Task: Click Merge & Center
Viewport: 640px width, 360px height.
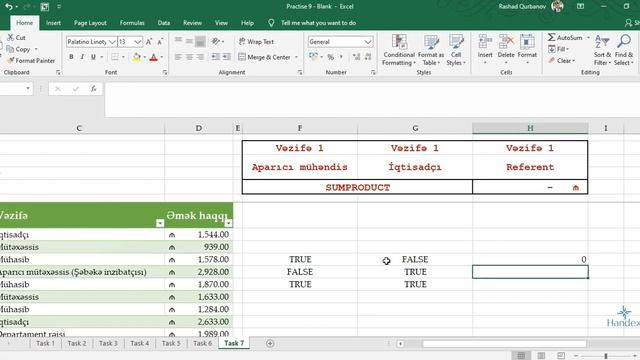Action: (x=264, y=57)
